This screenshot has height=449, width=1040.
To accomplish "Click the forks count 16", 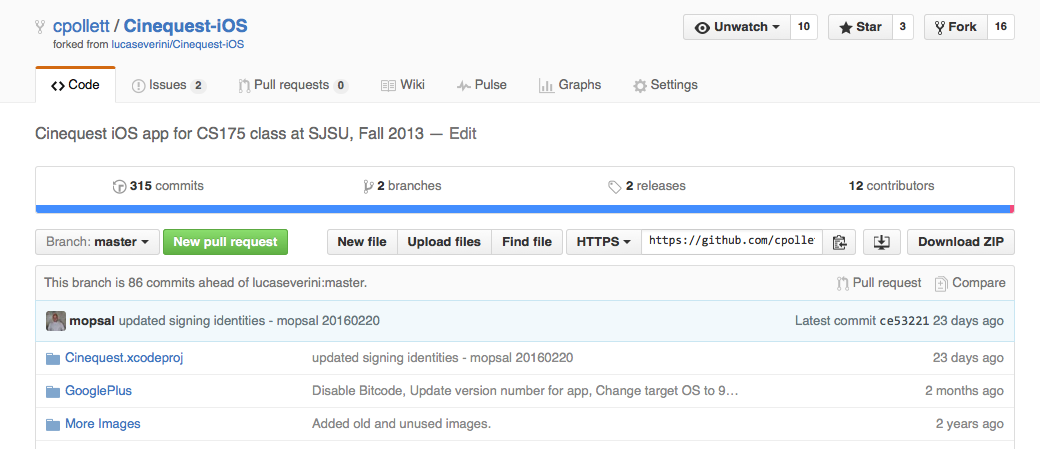I will [1001, 27].
